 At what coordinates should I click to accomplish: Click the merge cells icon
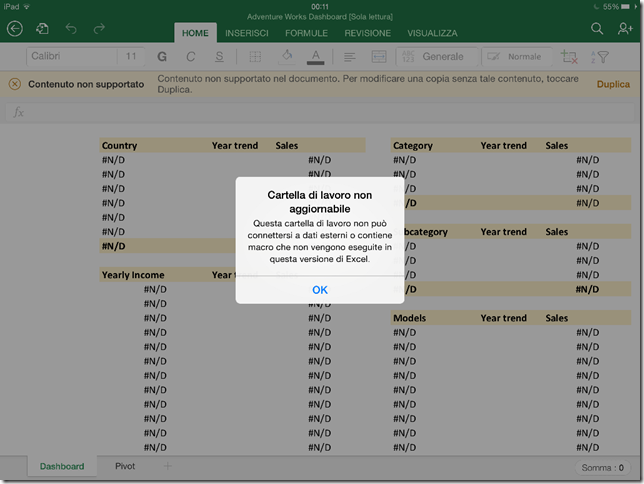(x=379, y=57)
